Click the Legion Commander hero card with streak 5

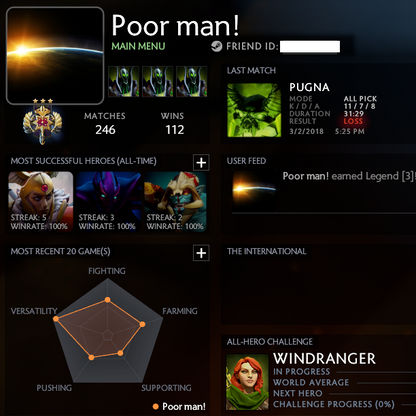[x=41, y=202]
